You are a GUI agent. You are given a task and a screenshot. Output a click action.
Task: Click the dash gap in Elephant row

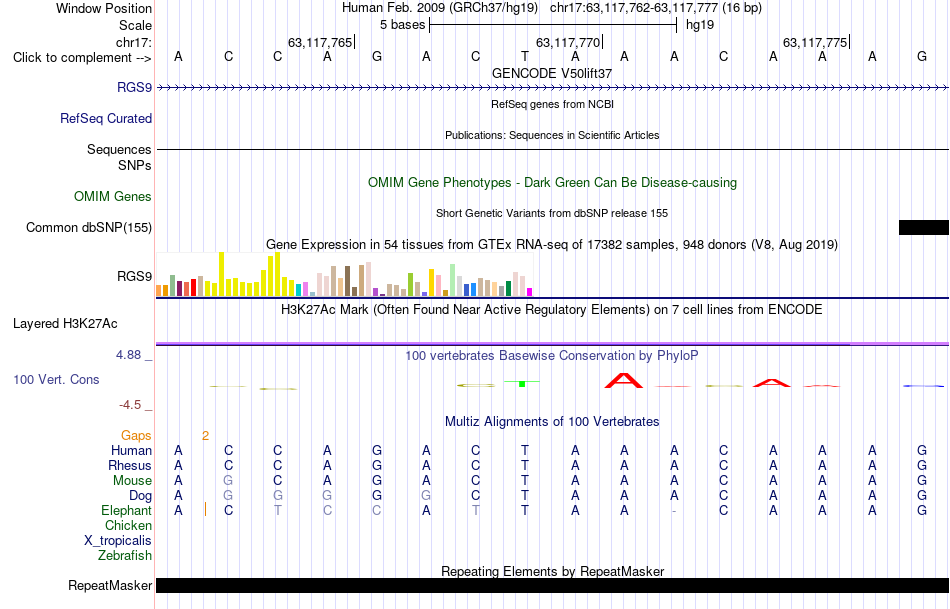[x=674, y=511]
